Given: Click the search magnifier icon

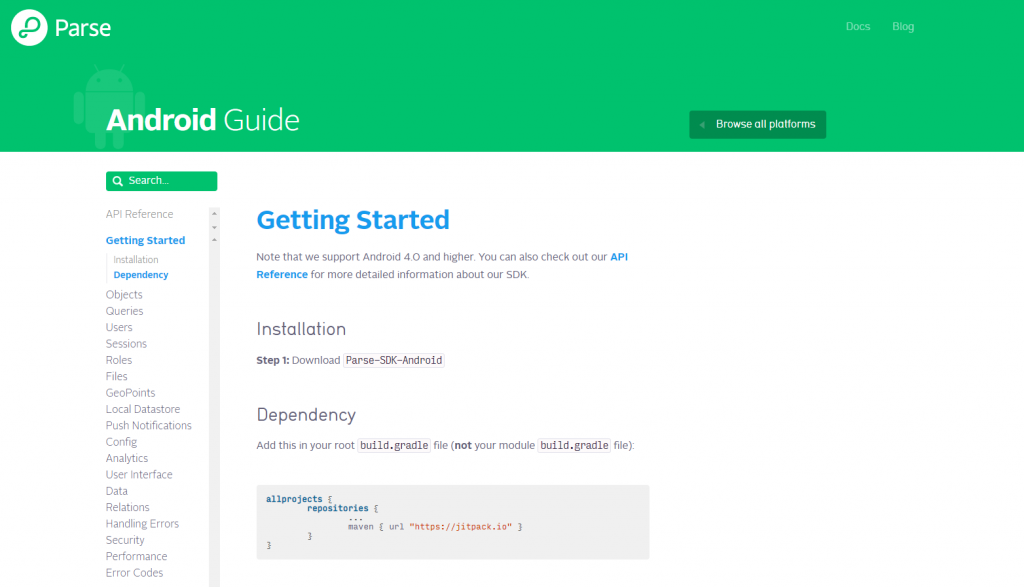Looking at the screenshot, I should pyautogui.click(x=118, y=181).
